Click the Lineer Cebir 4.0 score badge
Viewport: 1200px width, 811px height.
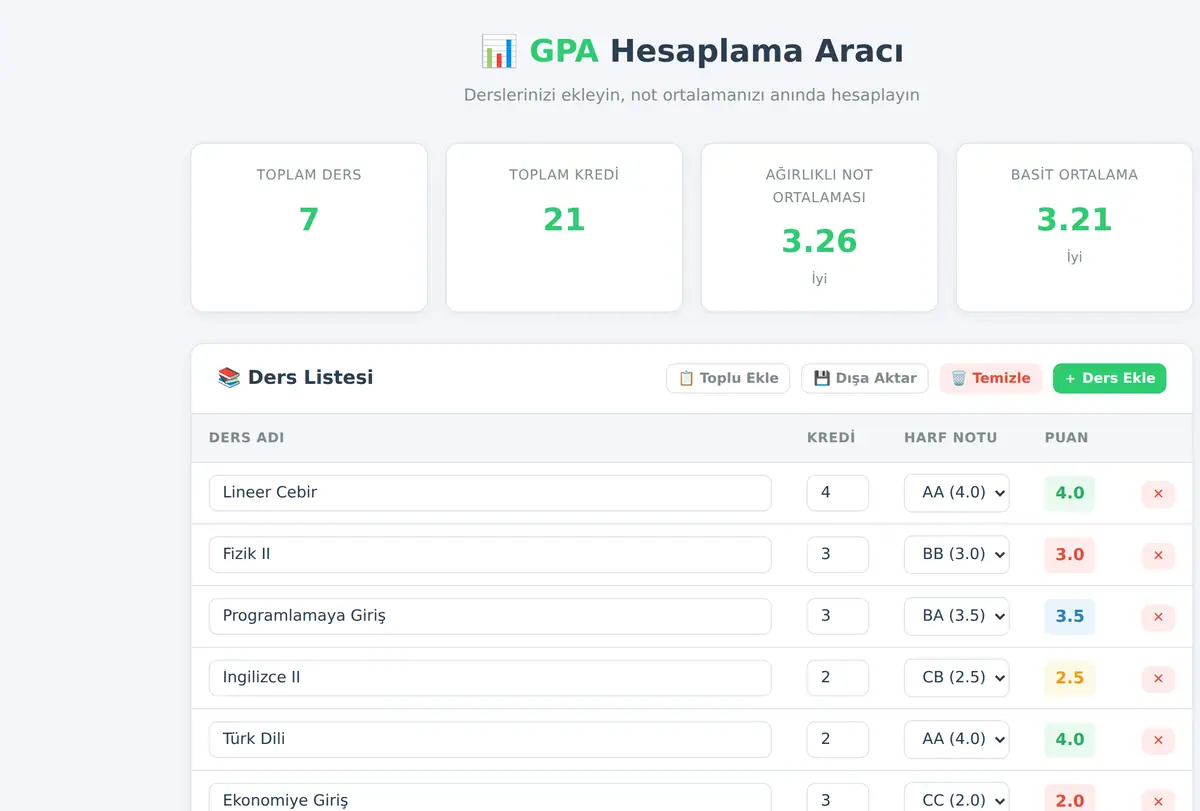pos(1070,493)
